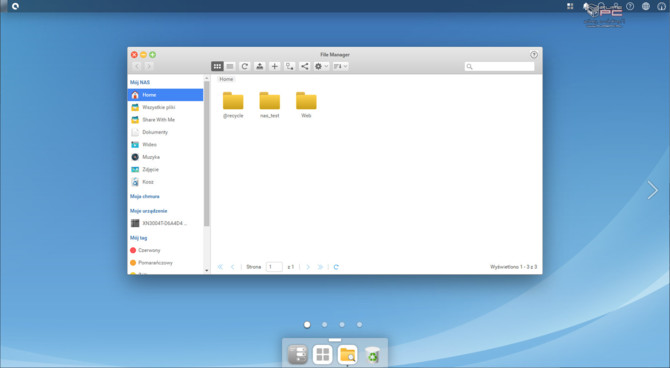Open storage server app in dock
Viewport: 670px width, 368px height.
pyautogui.click(x=297, y=354)
